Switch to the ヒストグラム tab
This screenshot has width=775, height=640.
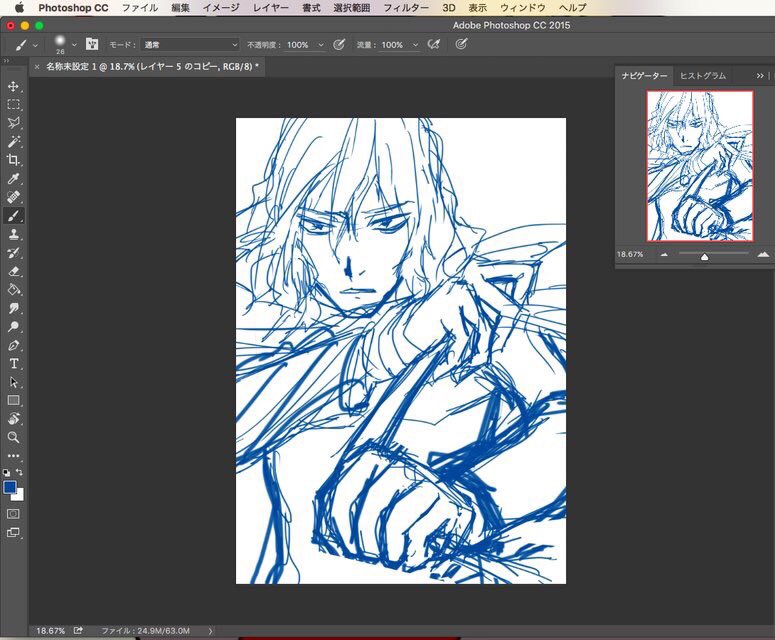pyautogui.click(x=702, y=76)
